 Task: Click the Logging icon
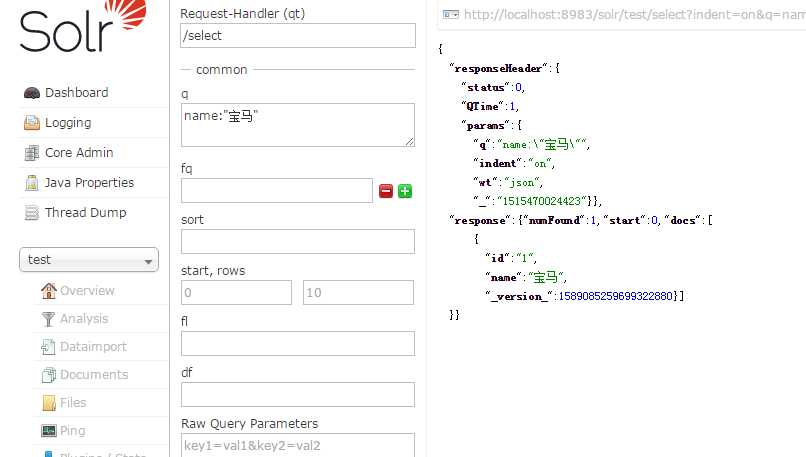32,123
